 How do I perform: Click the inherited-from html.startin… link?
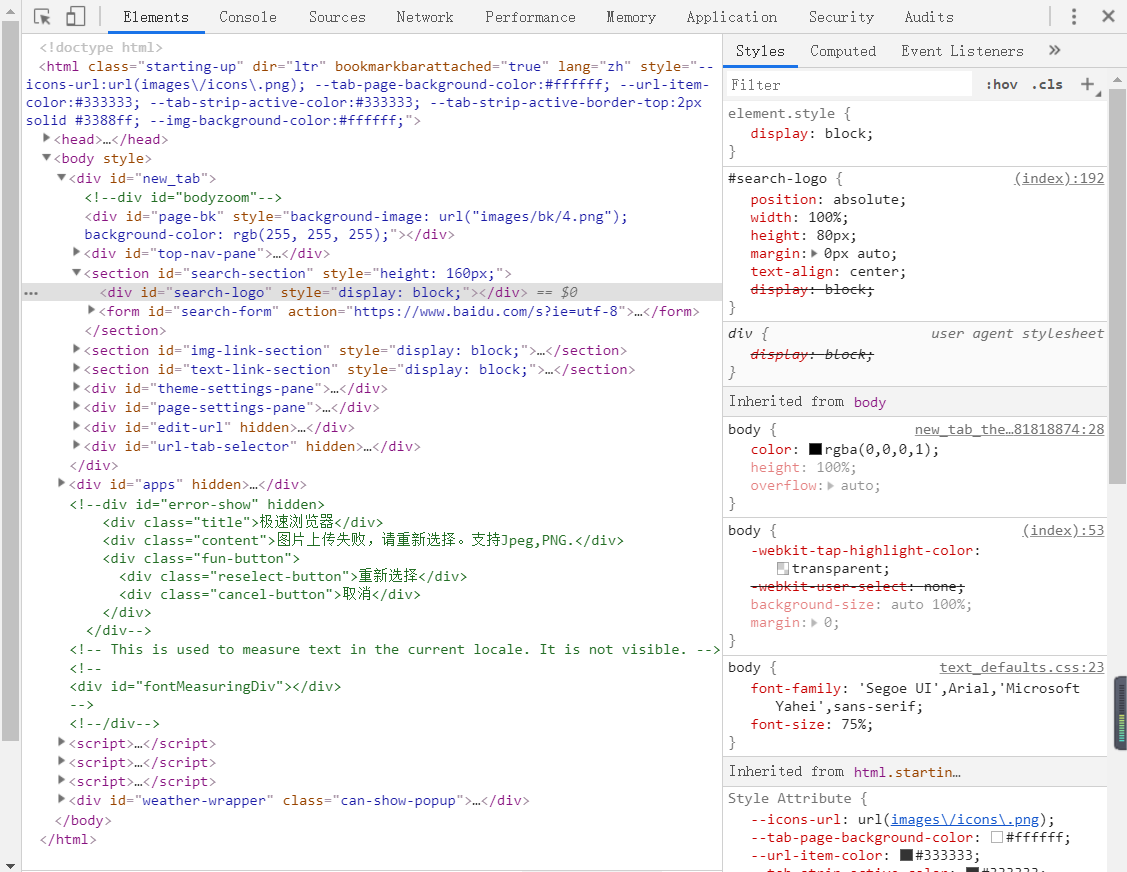coord(907,772)
